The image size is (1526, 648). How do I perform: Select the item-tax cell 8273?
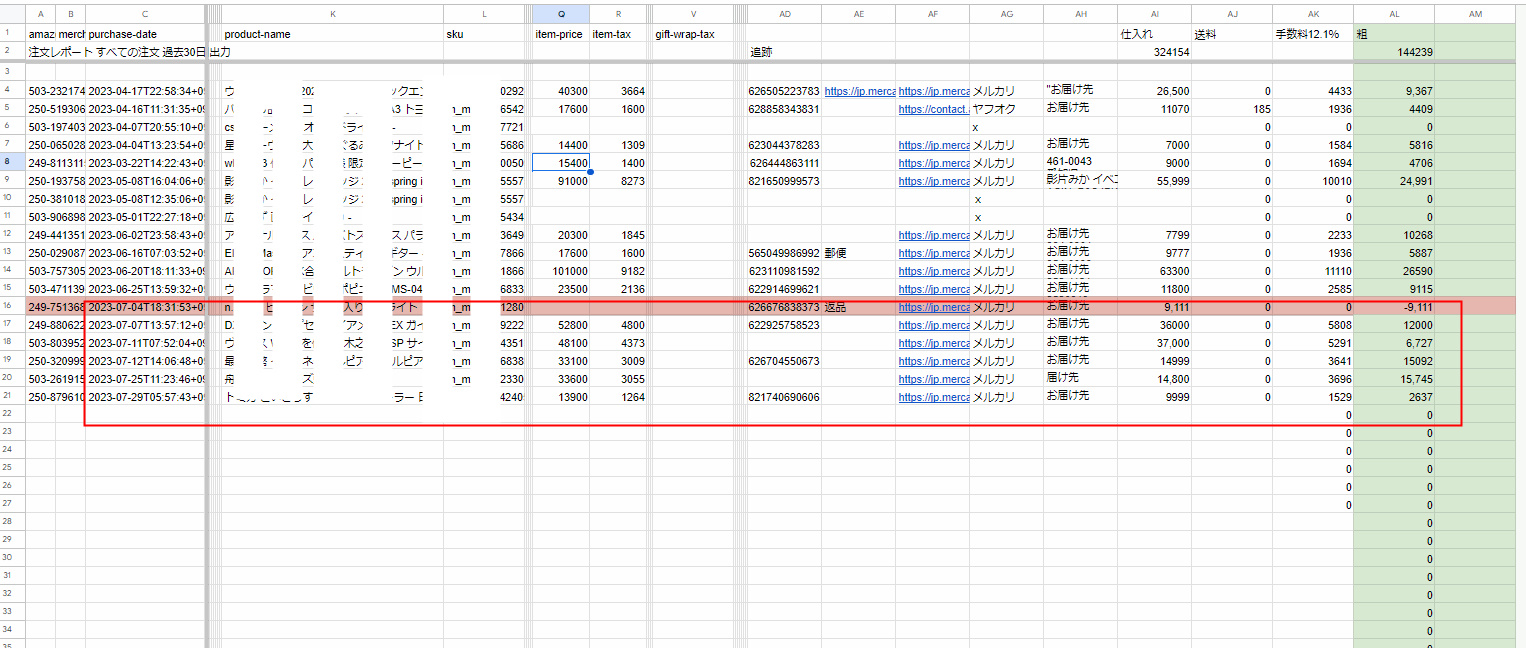click(x=619, y=181)
